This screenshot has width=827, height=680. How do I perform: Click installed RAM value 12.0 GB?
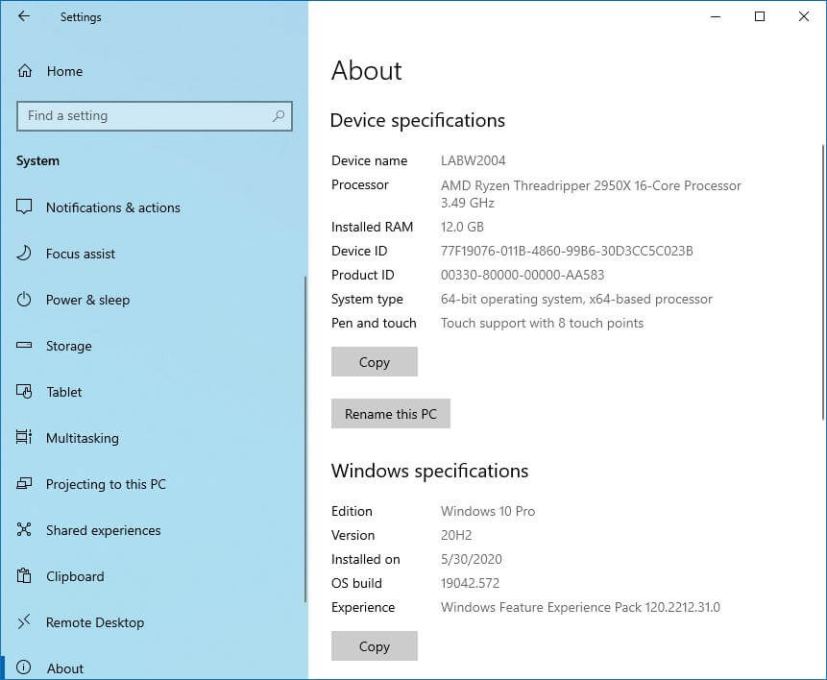[462, 227]
